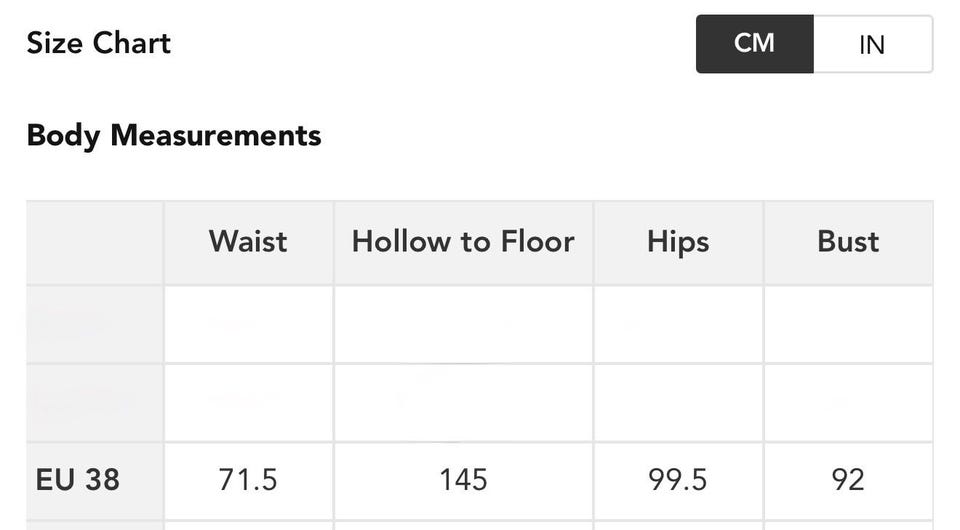The height and width of the screenshot is (530, 960).
Task: Select the Bust column header
Action: [849, 242]
